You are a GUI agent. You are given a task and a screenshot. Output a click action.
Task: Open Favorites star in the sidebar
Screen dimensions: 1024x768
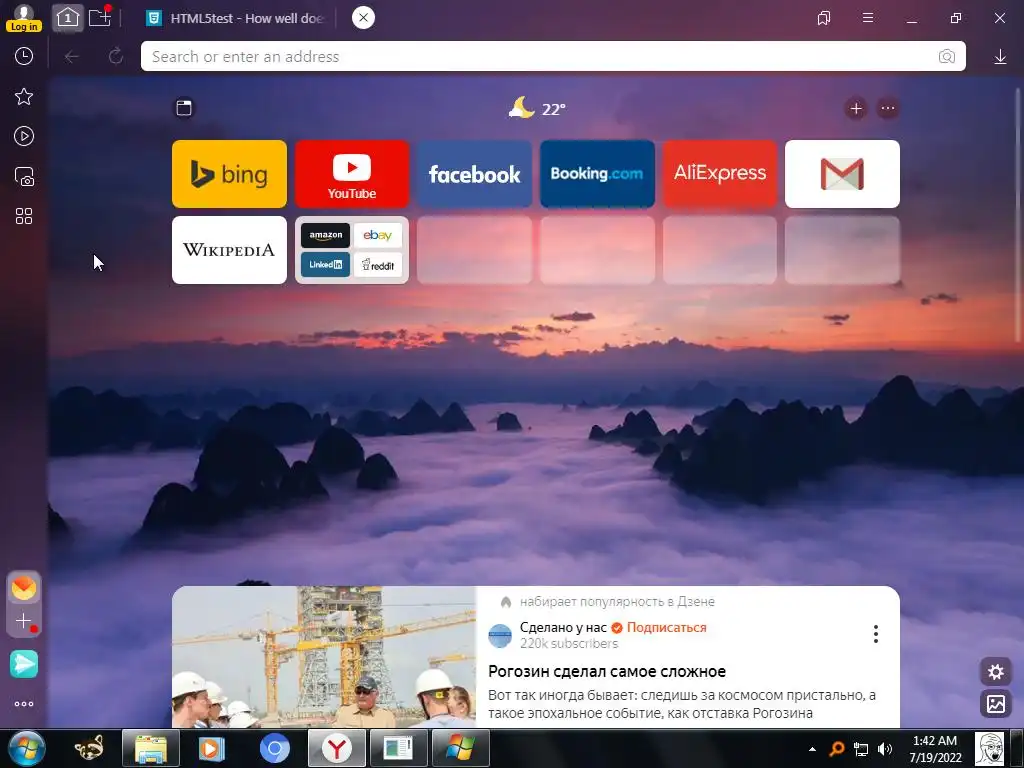tap(24, 97)
